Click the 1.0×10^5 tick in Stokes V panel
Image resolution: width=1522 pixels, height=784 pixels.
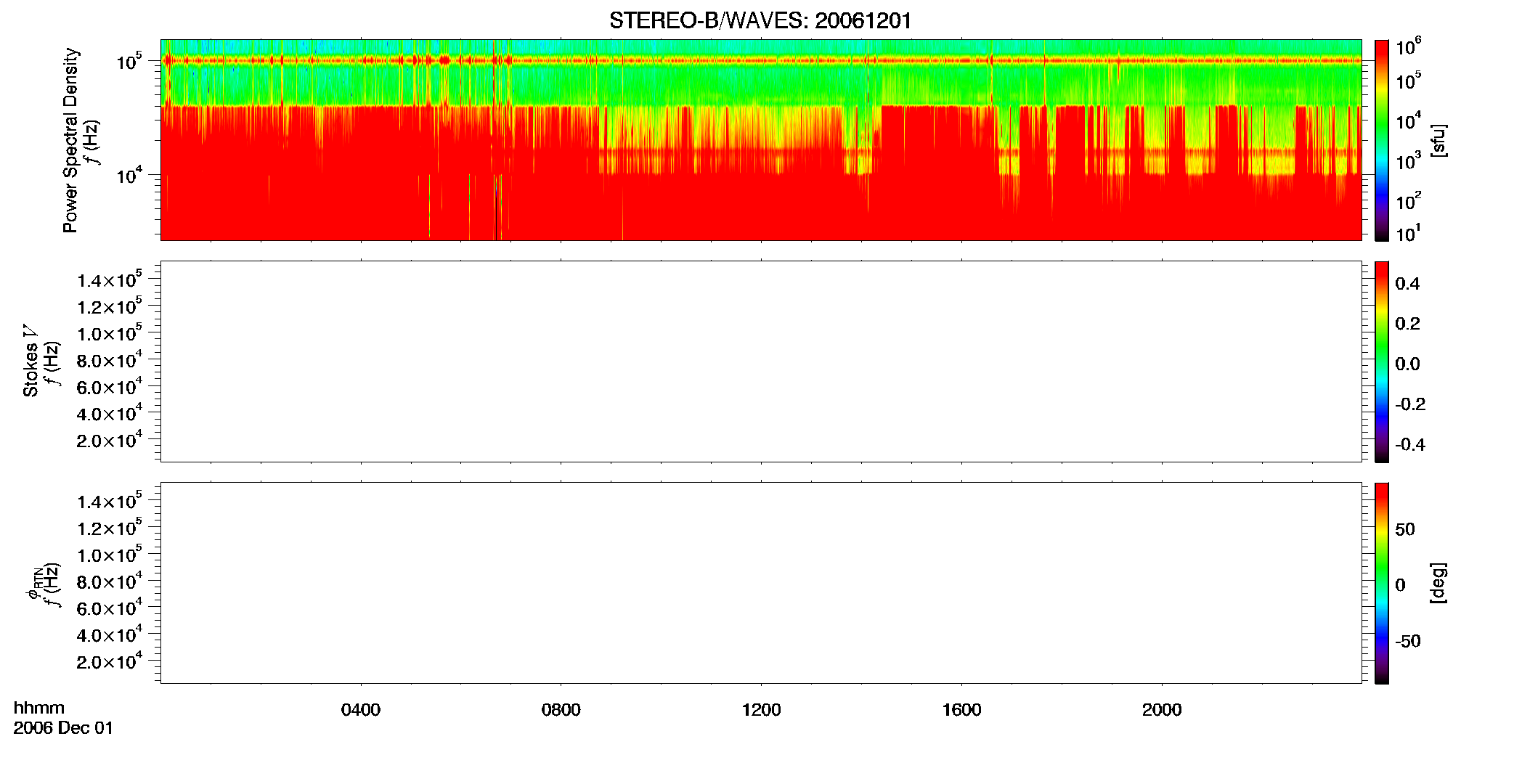click(110, 333)
